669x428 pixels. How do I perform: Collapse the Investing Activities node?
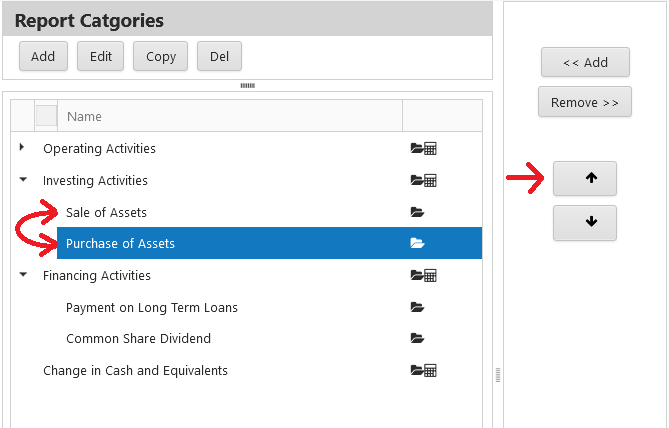[x=23, y=180]
